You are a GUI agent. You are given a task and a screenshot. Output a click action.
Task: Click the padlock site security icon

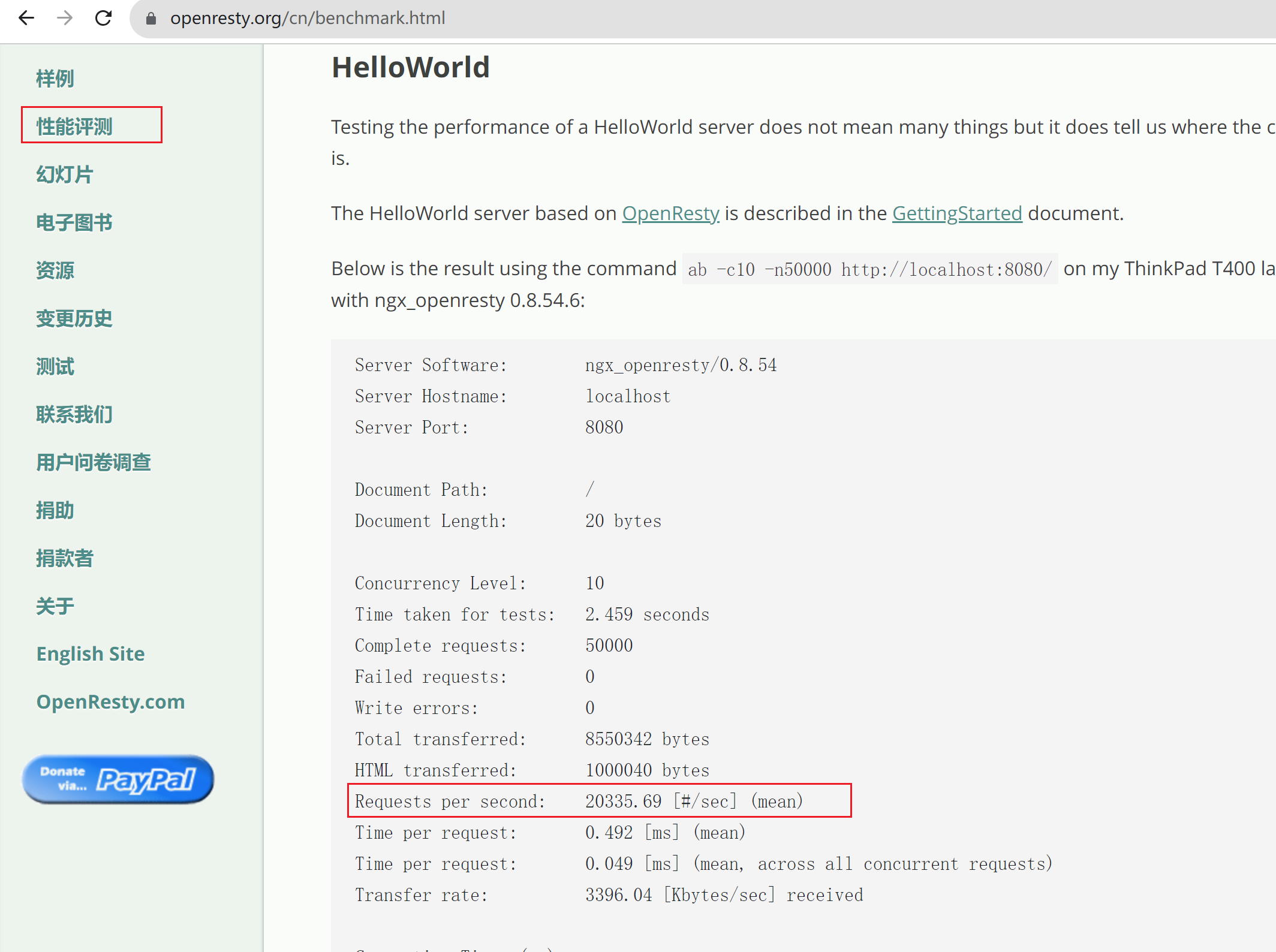[x=151, y=19]
